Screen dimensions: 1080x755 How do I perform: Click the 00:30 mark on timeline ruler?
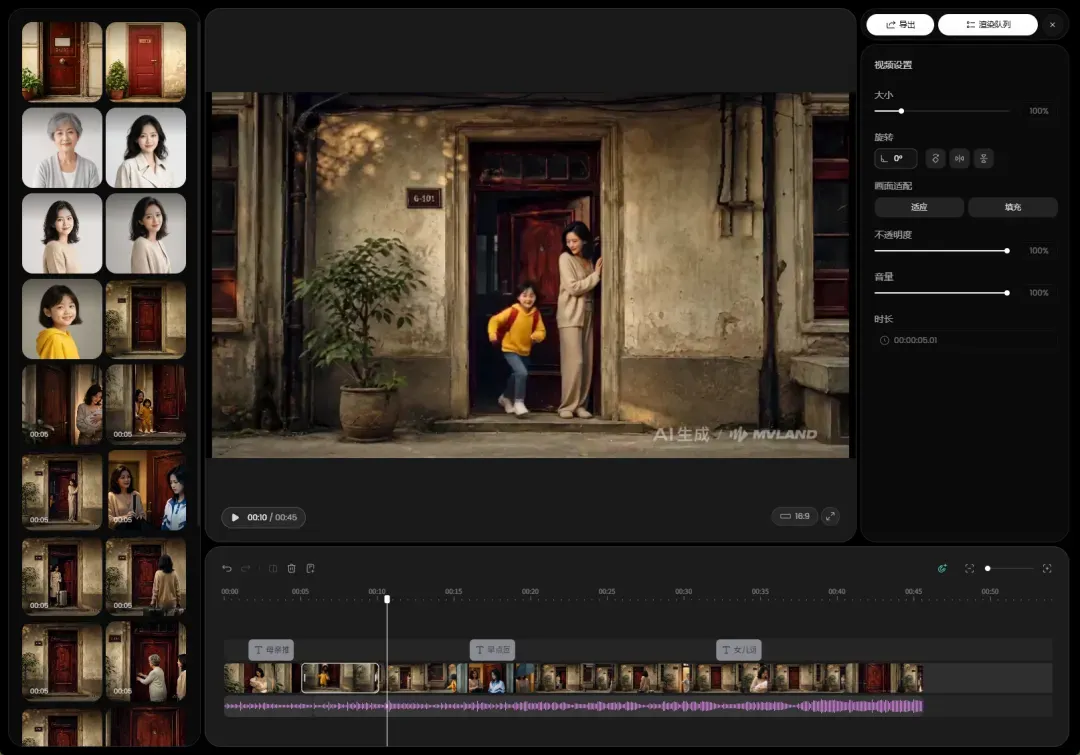[x=683, y=591]
